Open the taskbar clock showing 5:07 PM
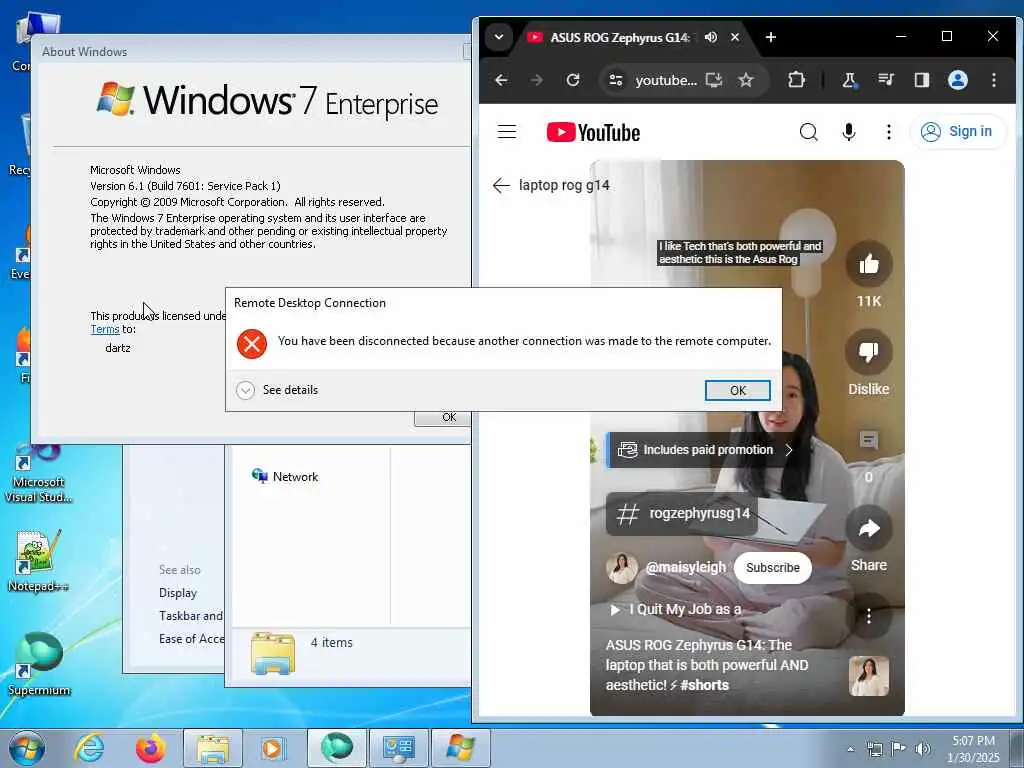 973,749
